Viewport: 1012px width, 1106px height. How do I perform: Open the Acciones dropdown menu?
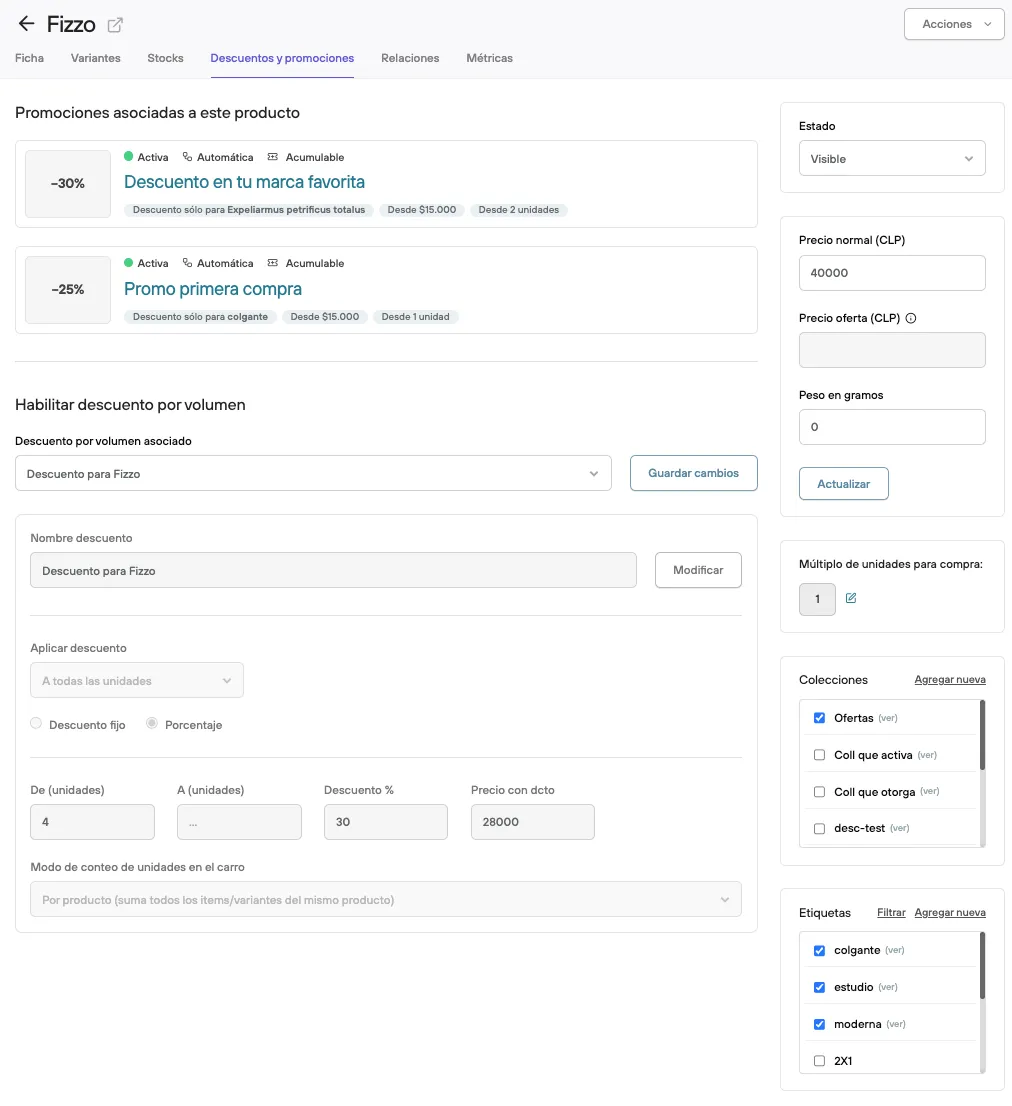(x=954, y=24)
